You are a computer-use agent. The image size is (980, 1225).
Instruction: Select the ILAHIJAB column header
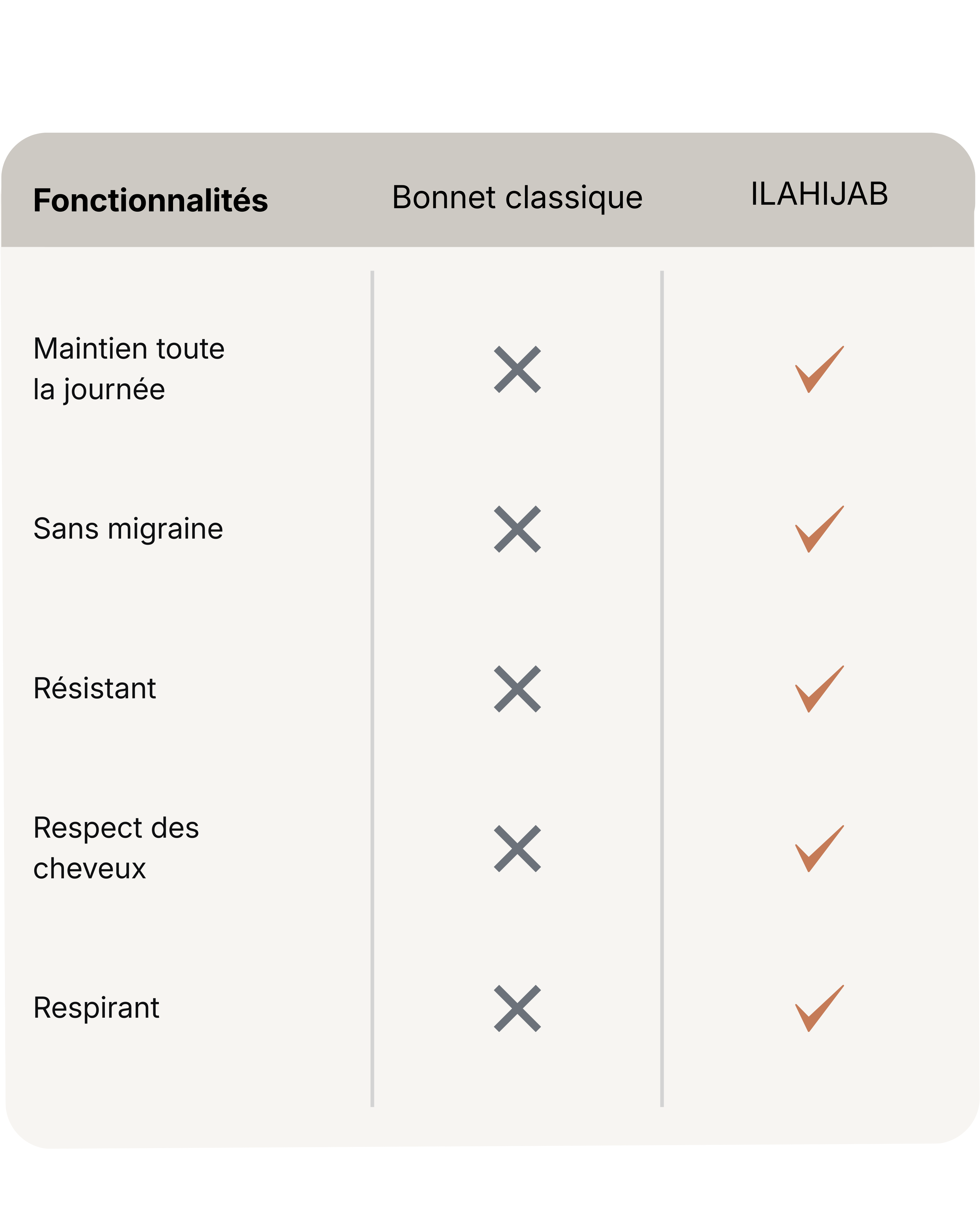819,194
